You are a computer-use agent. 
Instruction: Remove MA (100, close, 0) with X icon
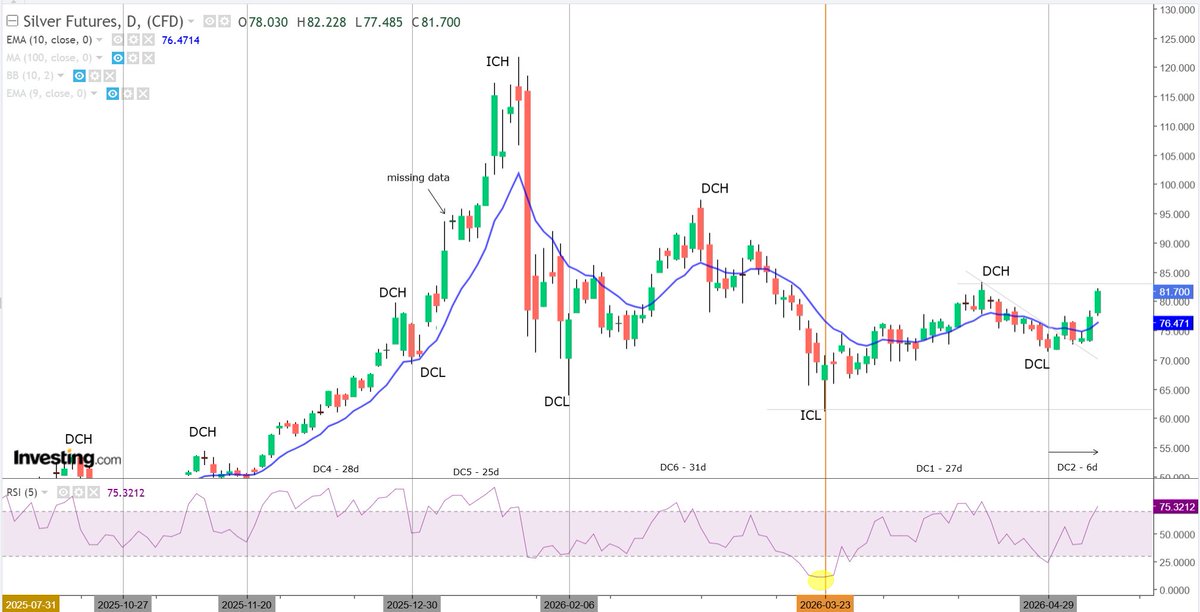coord(148,58)
